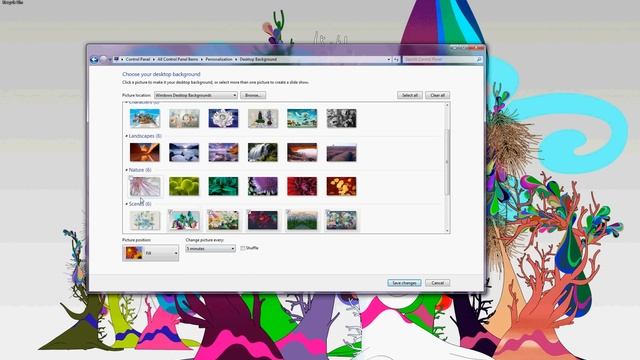Open the All Control Panel Items breadcrumb
Screen dimensions: 640x360
(x=178, y=59)
